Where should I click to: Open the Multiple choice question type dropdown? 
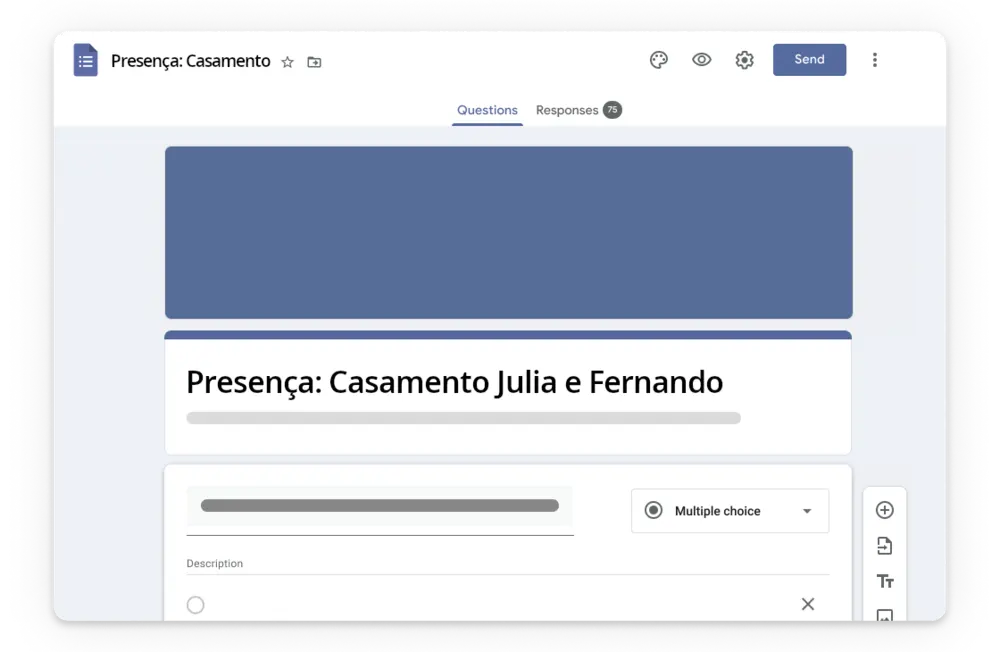tap(730, 510)
